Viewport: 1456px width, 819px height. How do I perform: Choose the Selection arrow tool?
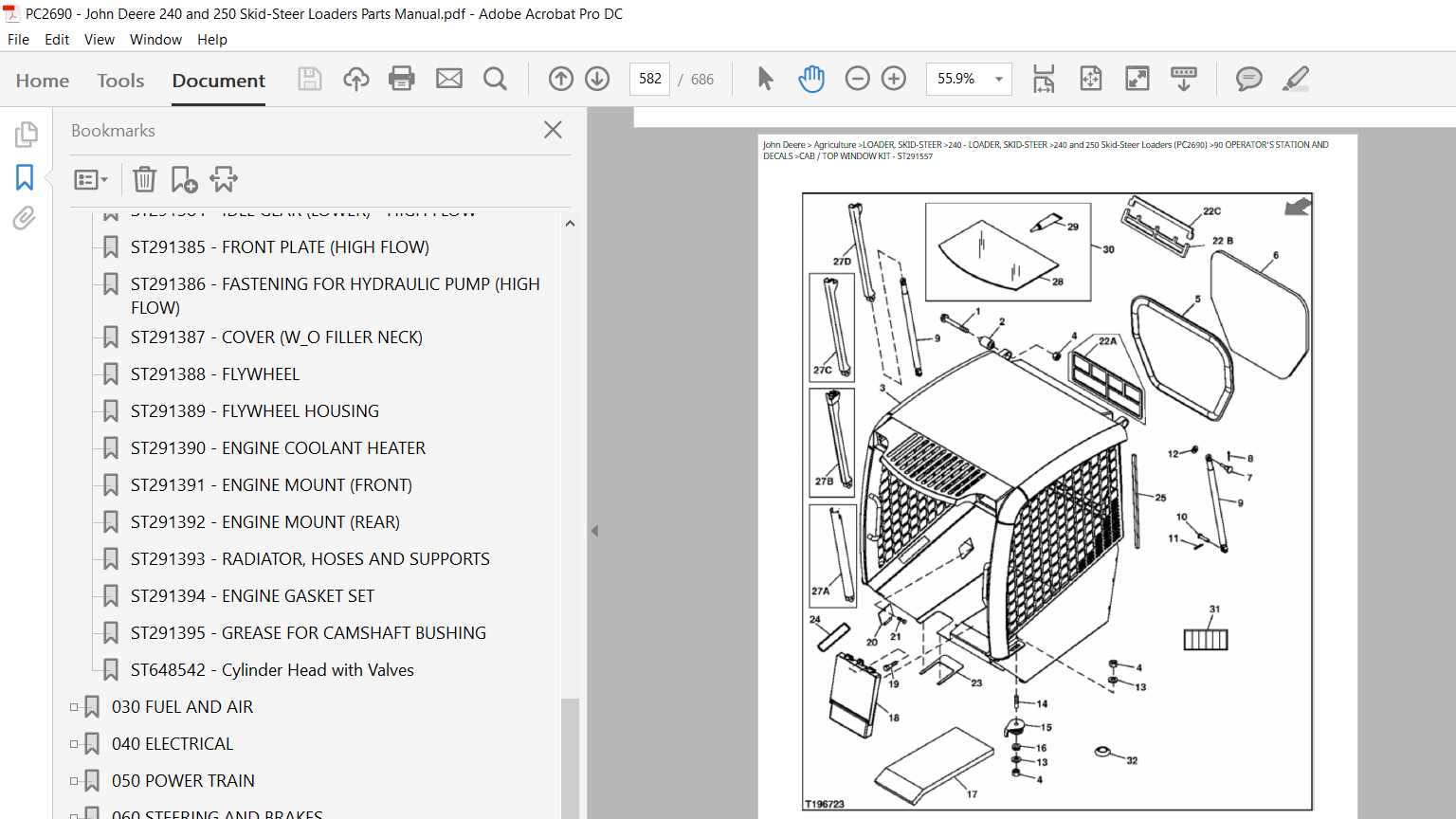(765, 79)
